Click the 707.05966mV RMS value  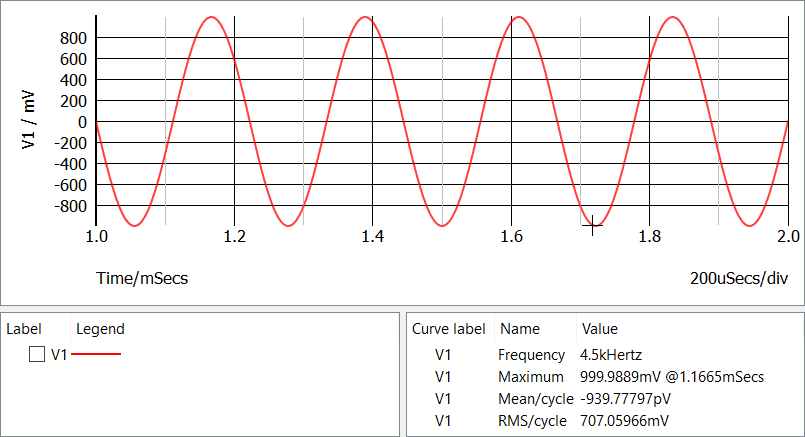(x=624, y=421)
